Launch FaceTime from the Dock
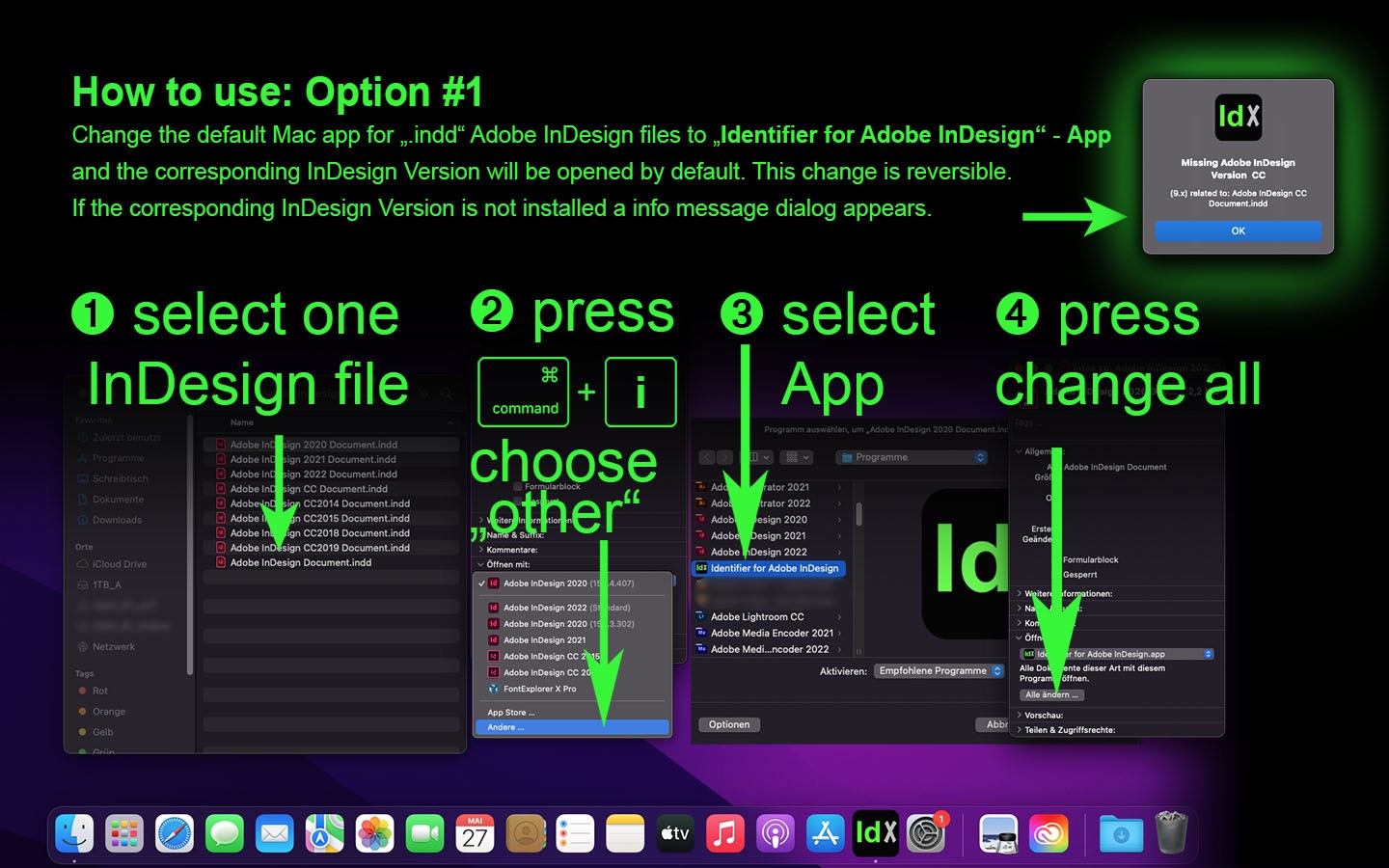Viewport: 1389px width, 868px height. 424,833
